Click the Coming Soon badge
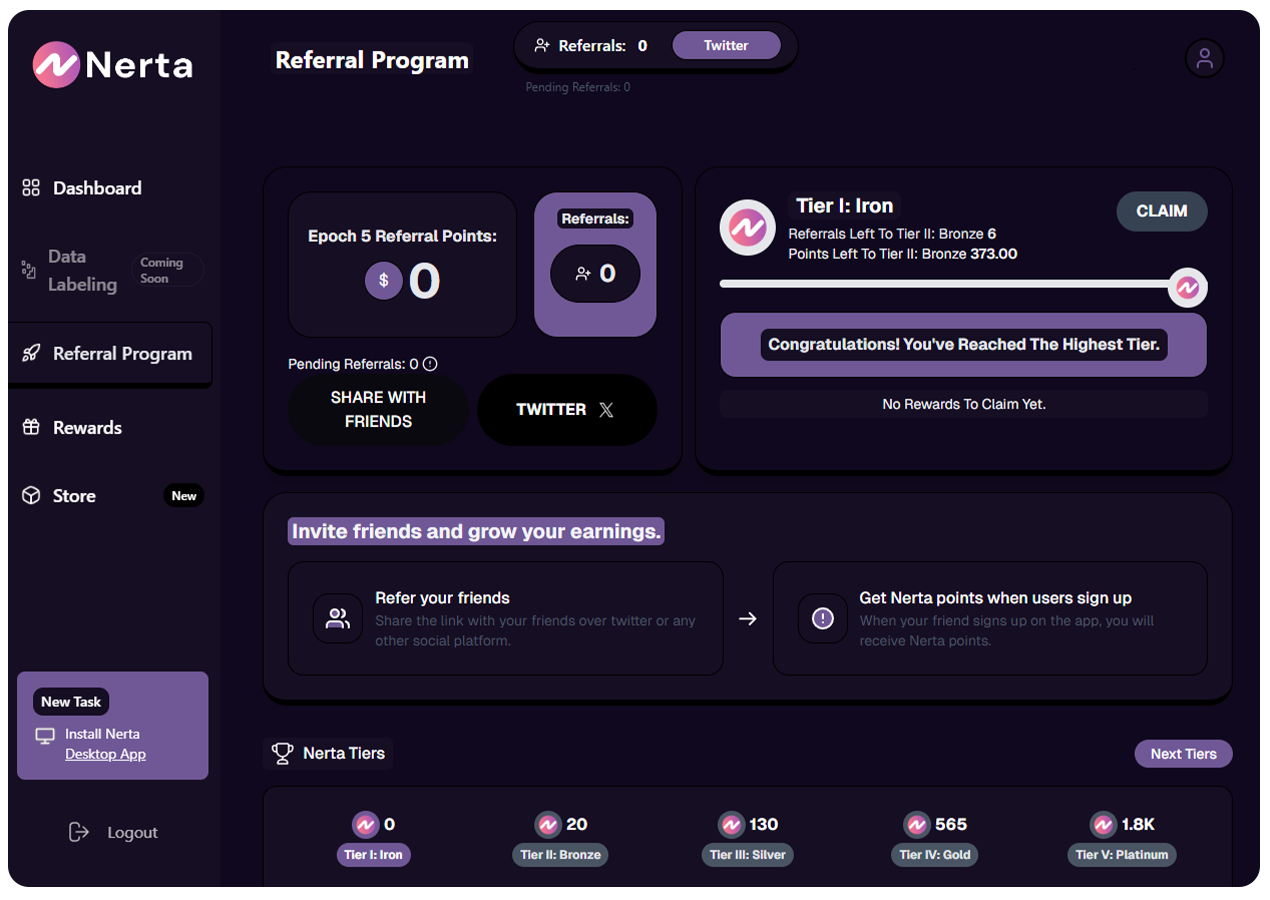This screenshot has width=1270, height=900. point(167,270)
